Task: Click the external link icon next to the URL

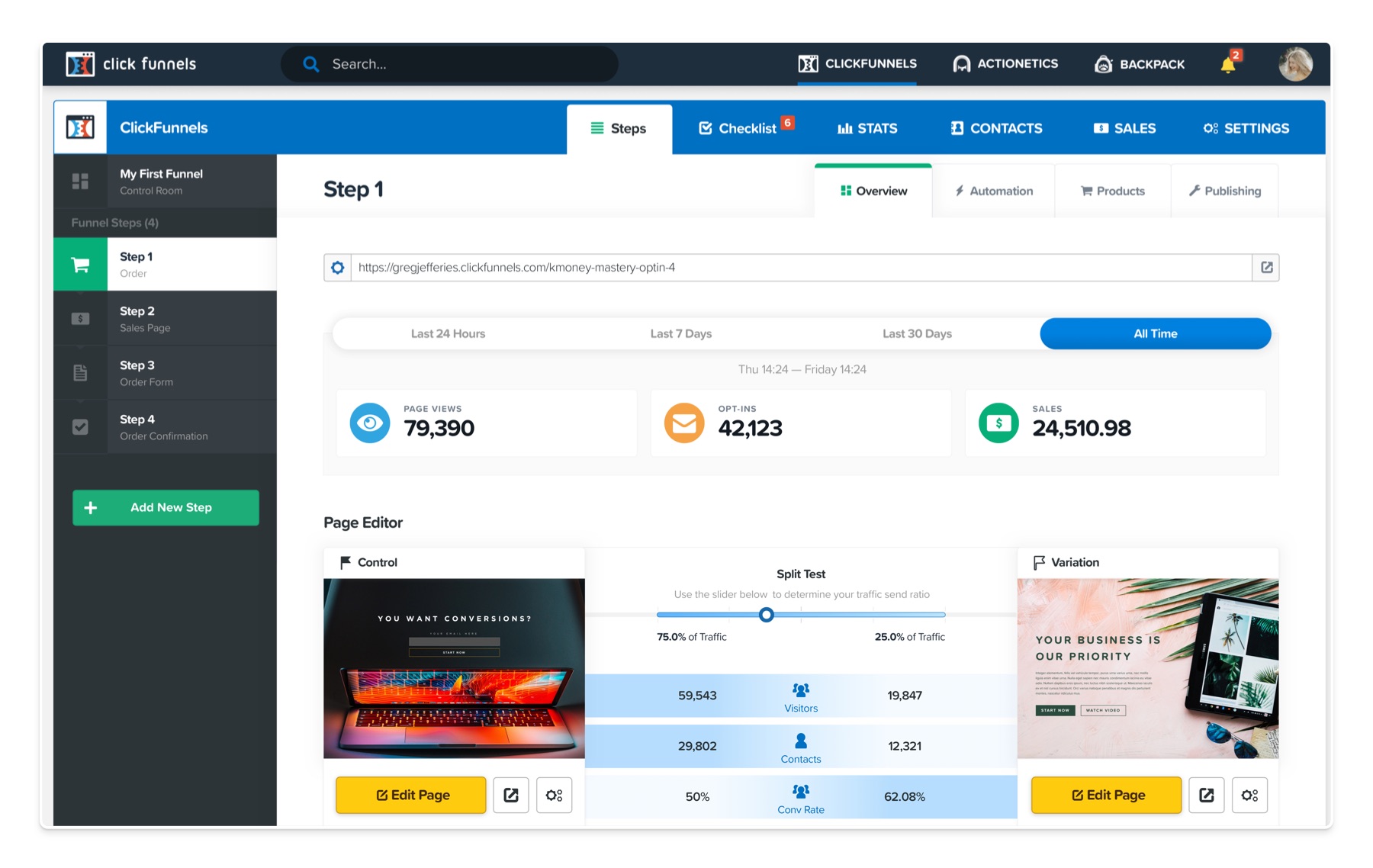Action: tap(1267, 268)
